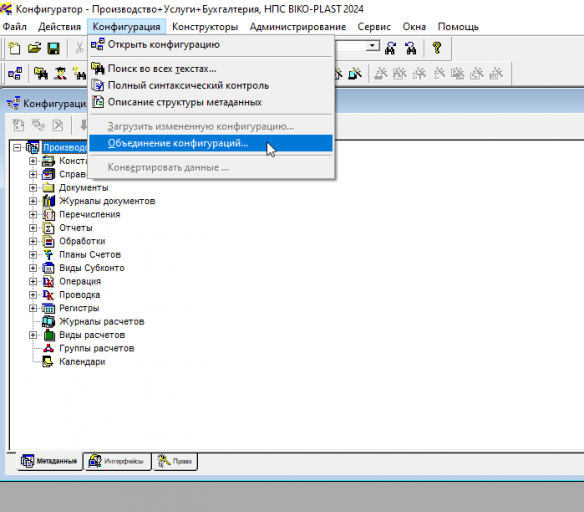The image size is (584, 512).
Task: Click greyed New element icon in Конфигурация window
Action: (x=18, y=125)
